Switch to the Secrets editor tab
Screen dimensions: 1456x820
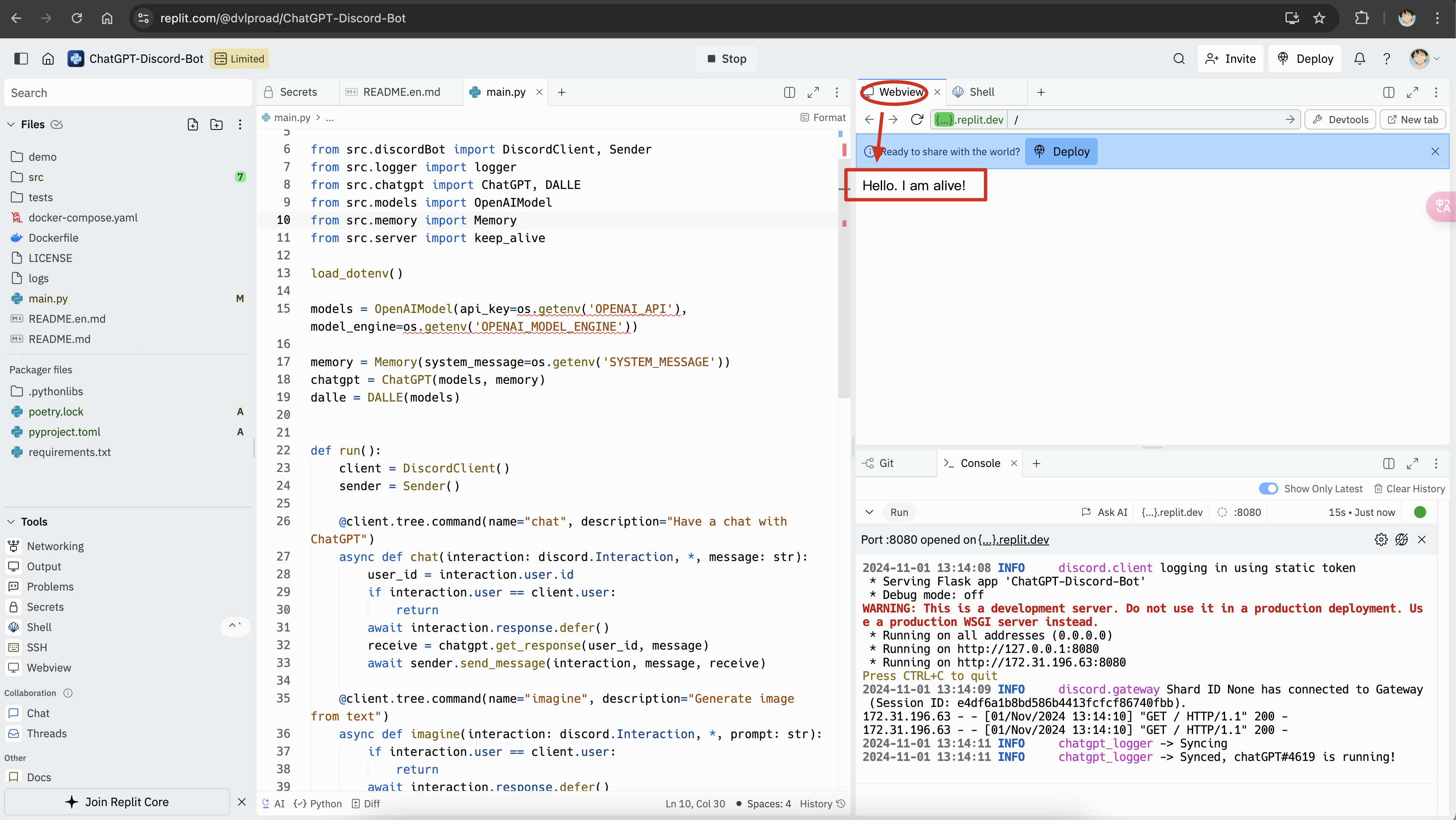[298, 92]
